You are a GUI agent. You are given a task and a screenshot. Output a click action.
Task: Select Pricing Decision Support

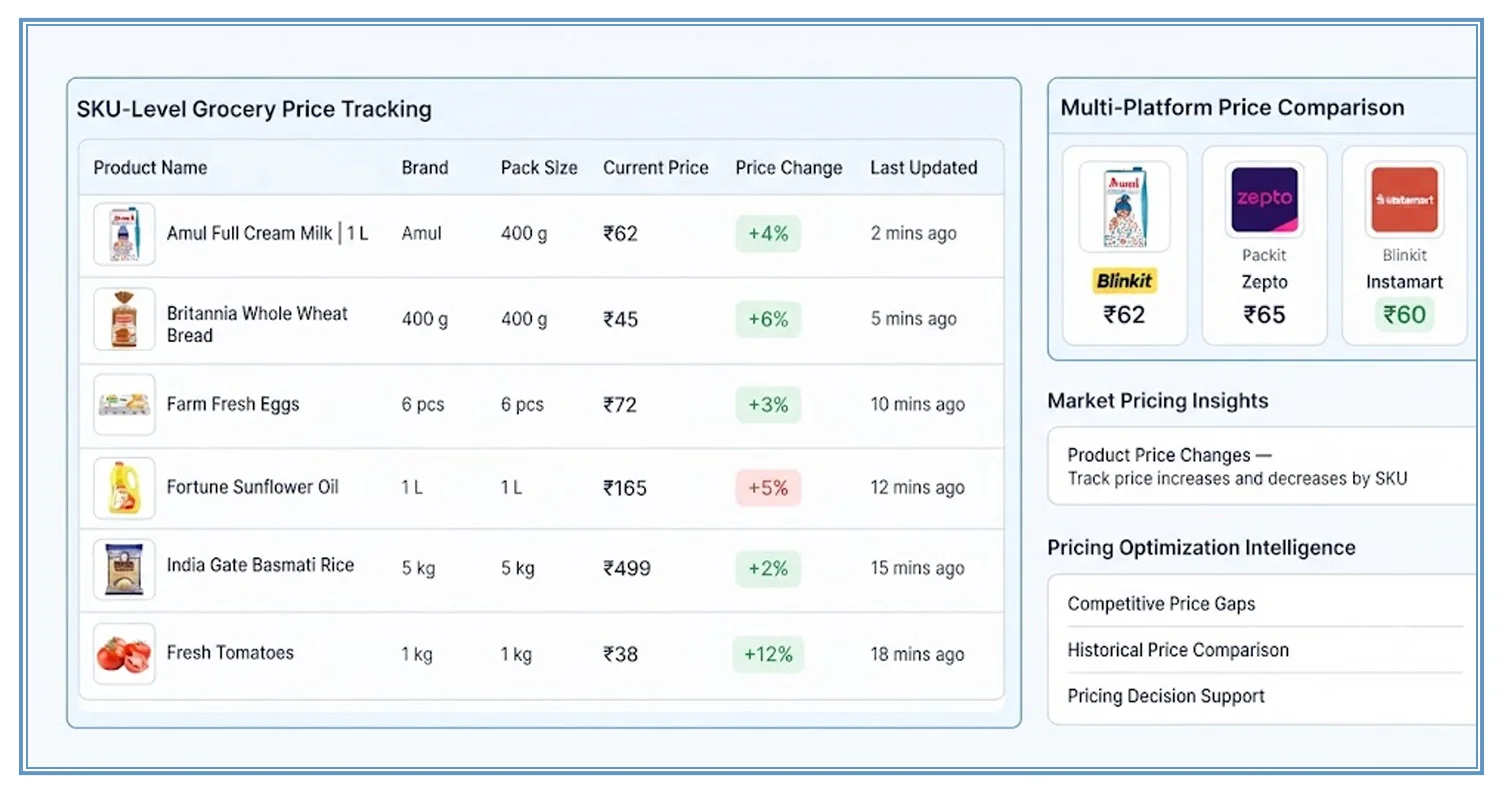tap(1166, 696)
